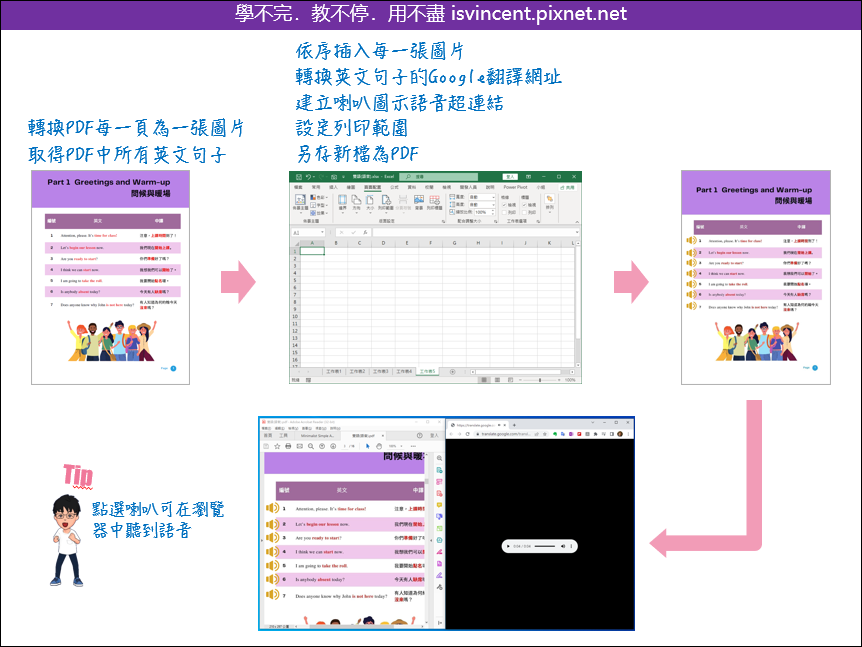Open the Power Pivot ribbon tab
This screenshot has width=862, height=647.
515,187
